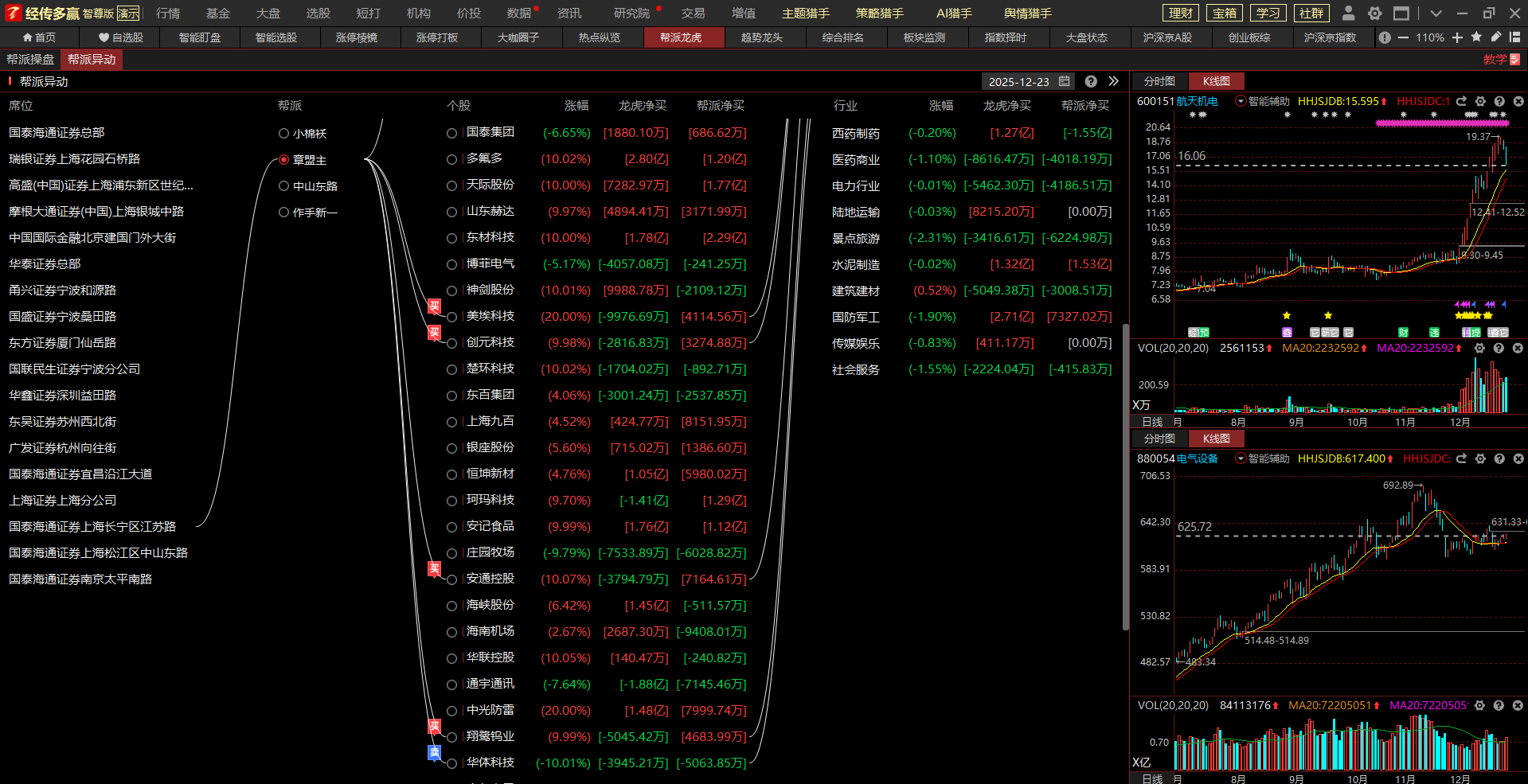Expand panel with double chevron arrow
Screen dimensions: 1528x784
click(1113, 81)
